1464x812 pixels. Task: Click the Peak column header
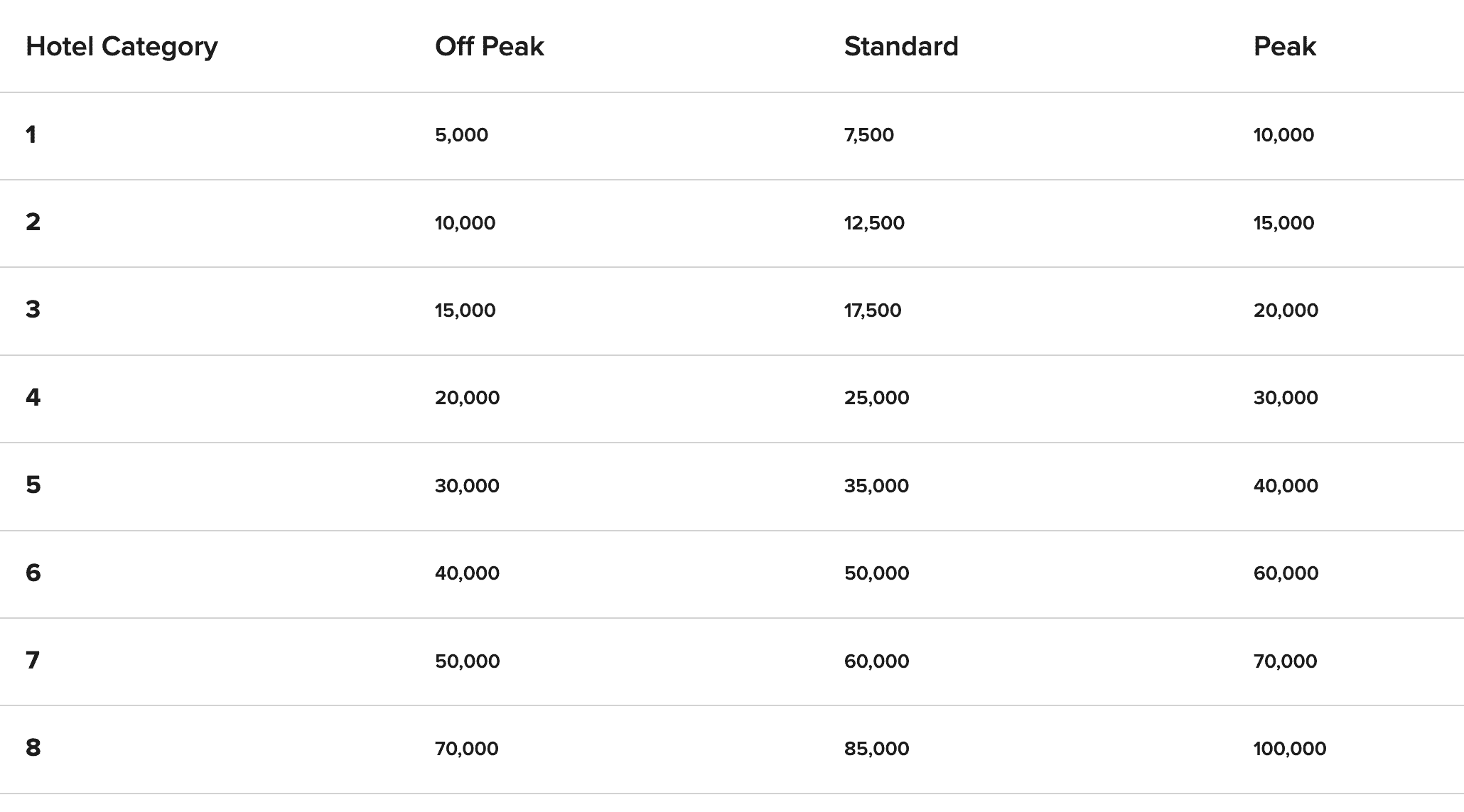click(1284, 47)
